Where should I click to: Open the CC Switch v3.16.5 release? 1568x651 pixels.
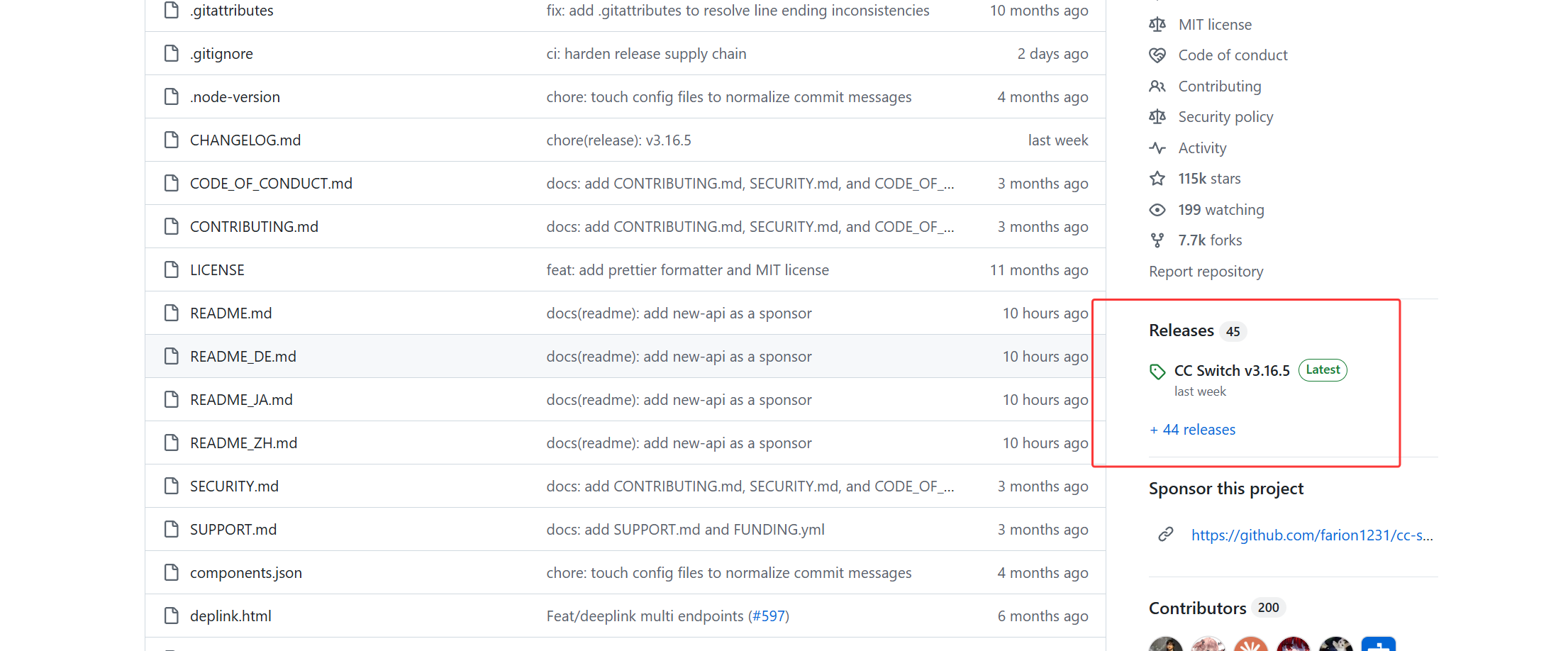click(x=1232, y=371)
